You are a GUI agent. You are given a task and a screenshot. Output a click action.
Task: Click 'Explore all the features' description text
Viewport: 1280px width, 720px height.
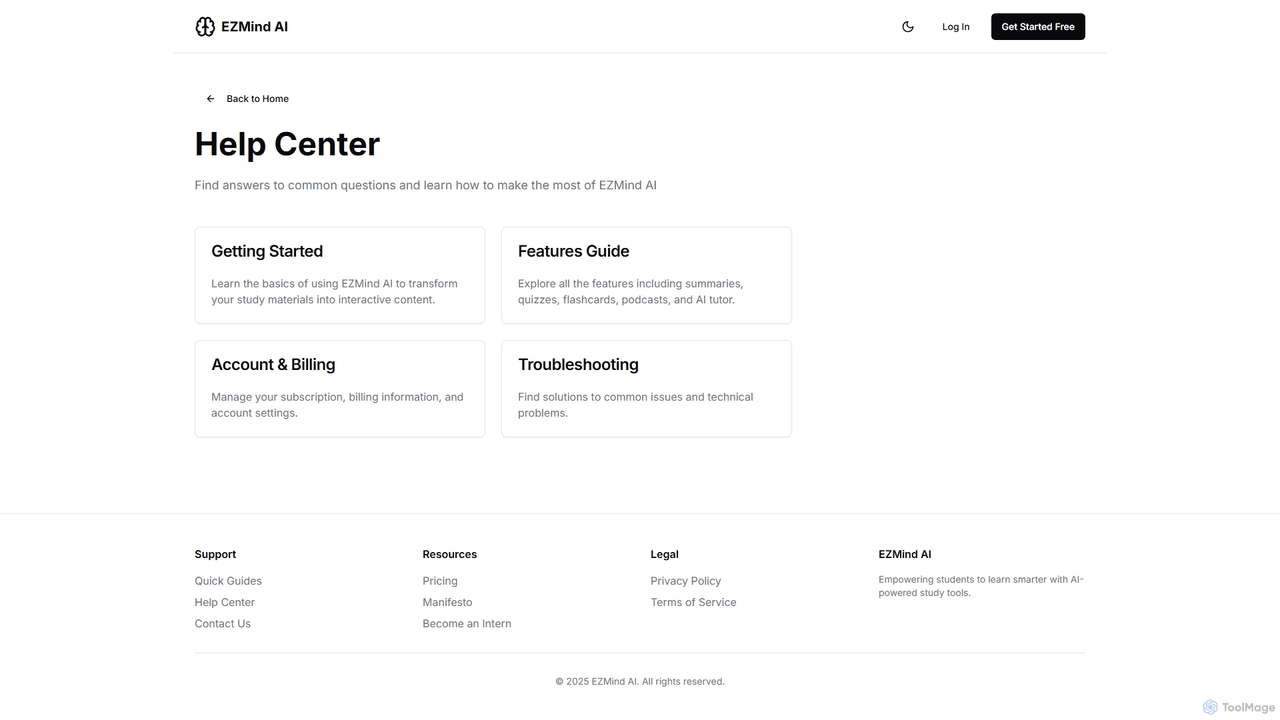pyautogui.click(x=631, y=292)
